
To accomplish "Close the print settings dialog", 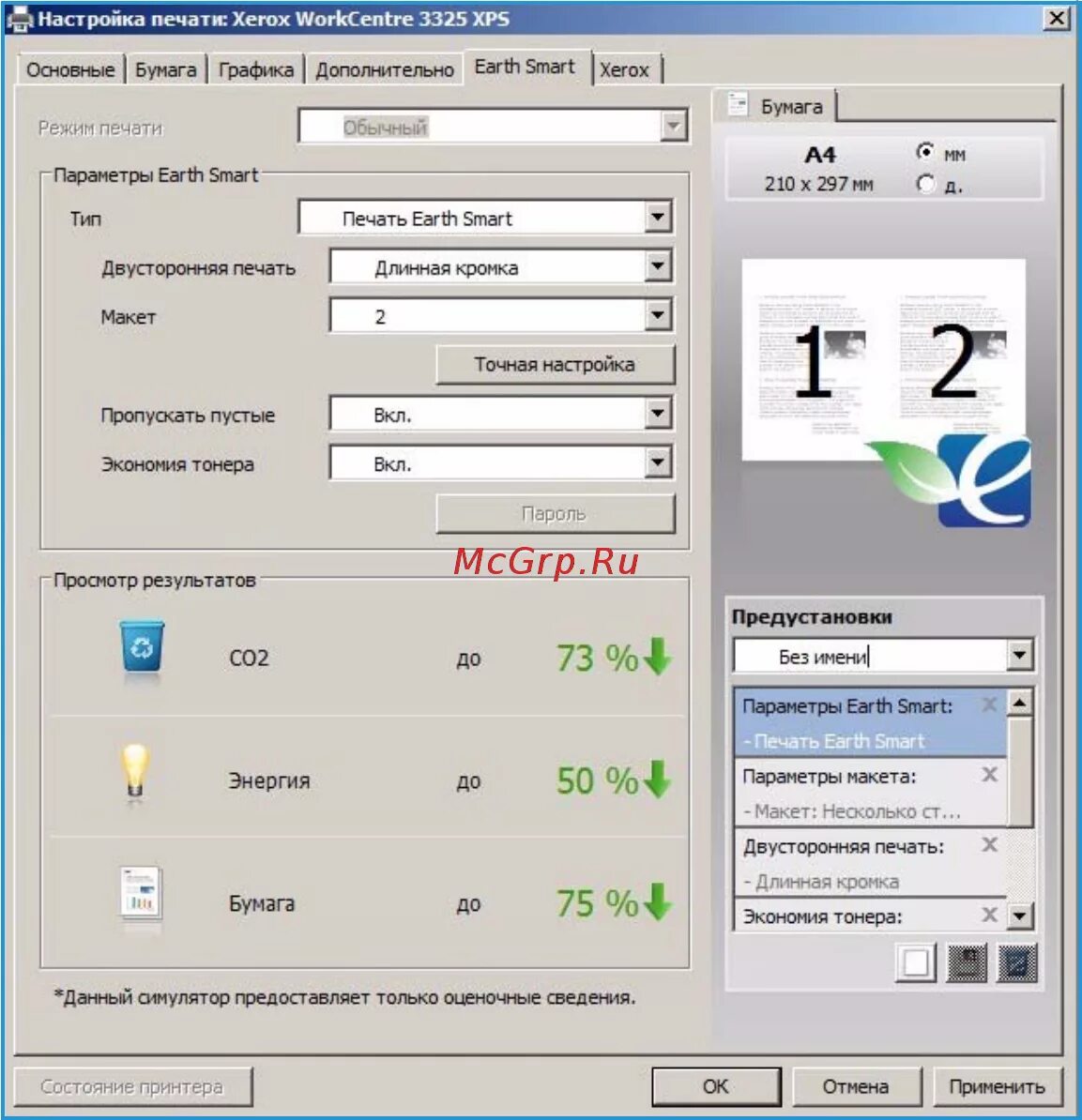I will coord(1057,18).
